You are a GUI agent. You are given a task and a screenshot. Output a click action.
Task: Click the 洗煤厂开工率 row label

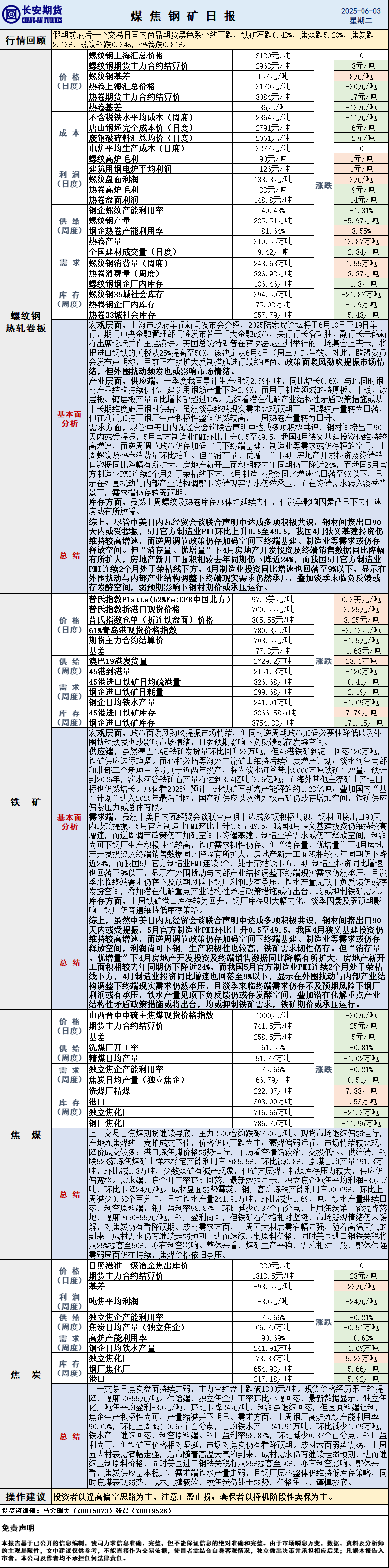[x=113, y=1047]
